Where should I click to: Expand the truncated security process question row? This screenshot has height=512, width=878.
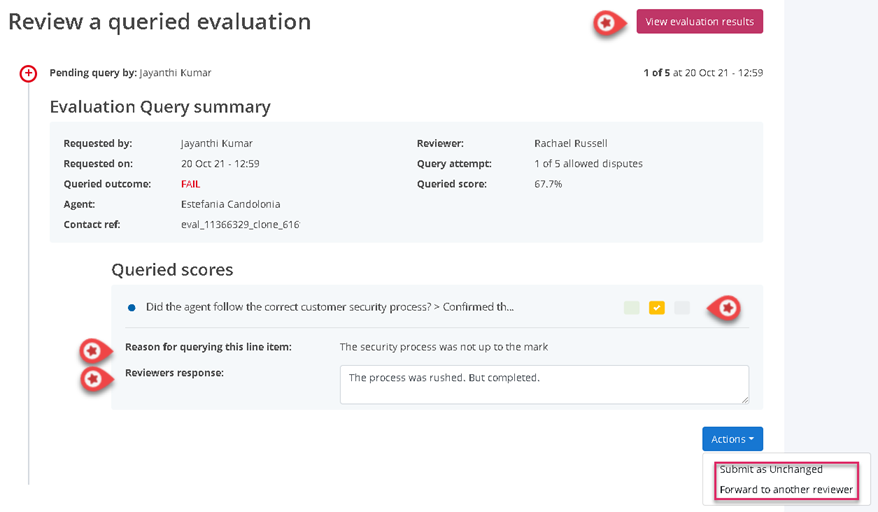pyautogui.click(x=331, y=308)
